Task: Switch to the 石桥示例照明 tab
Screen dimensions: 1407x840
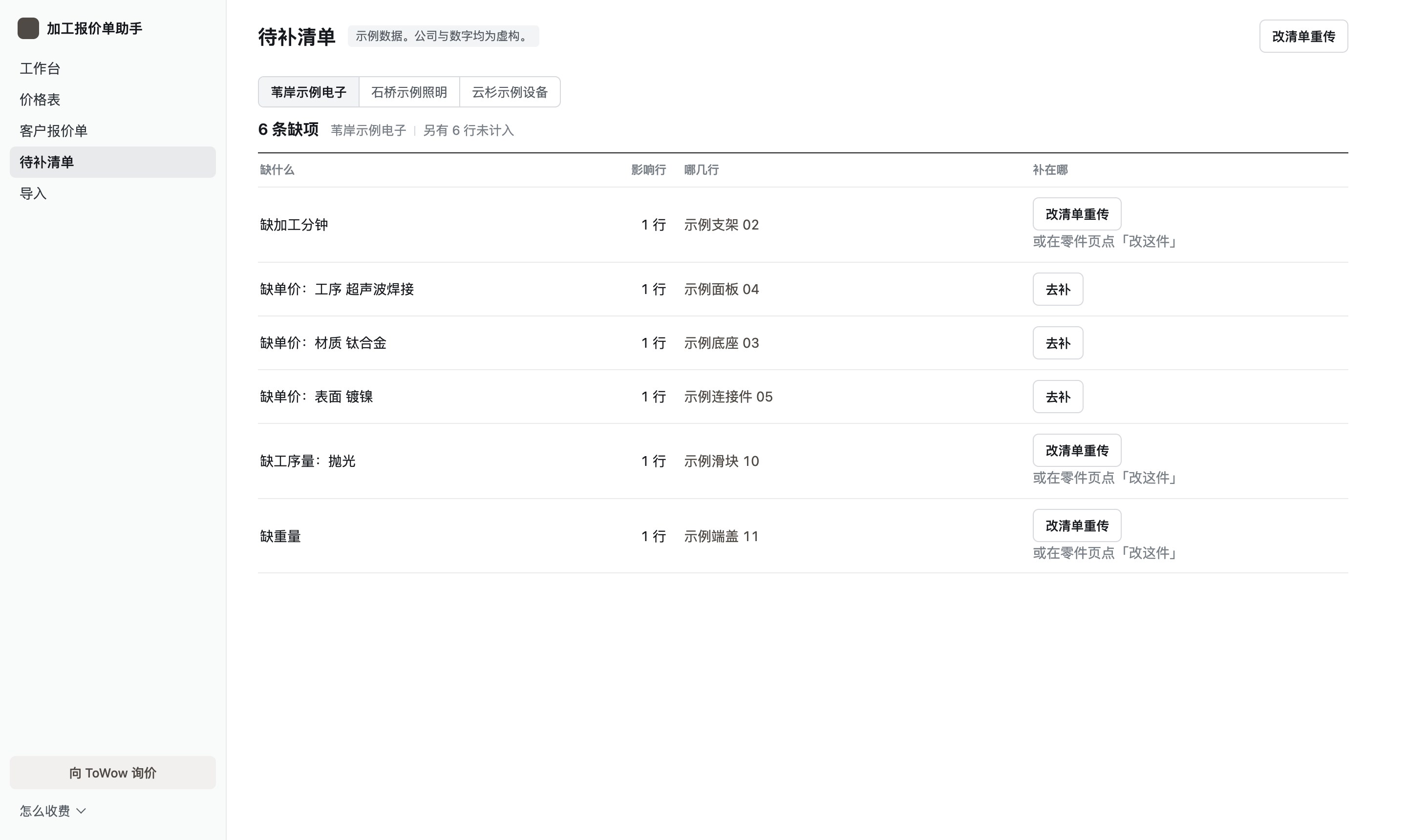Action: (x=409, y=92)
